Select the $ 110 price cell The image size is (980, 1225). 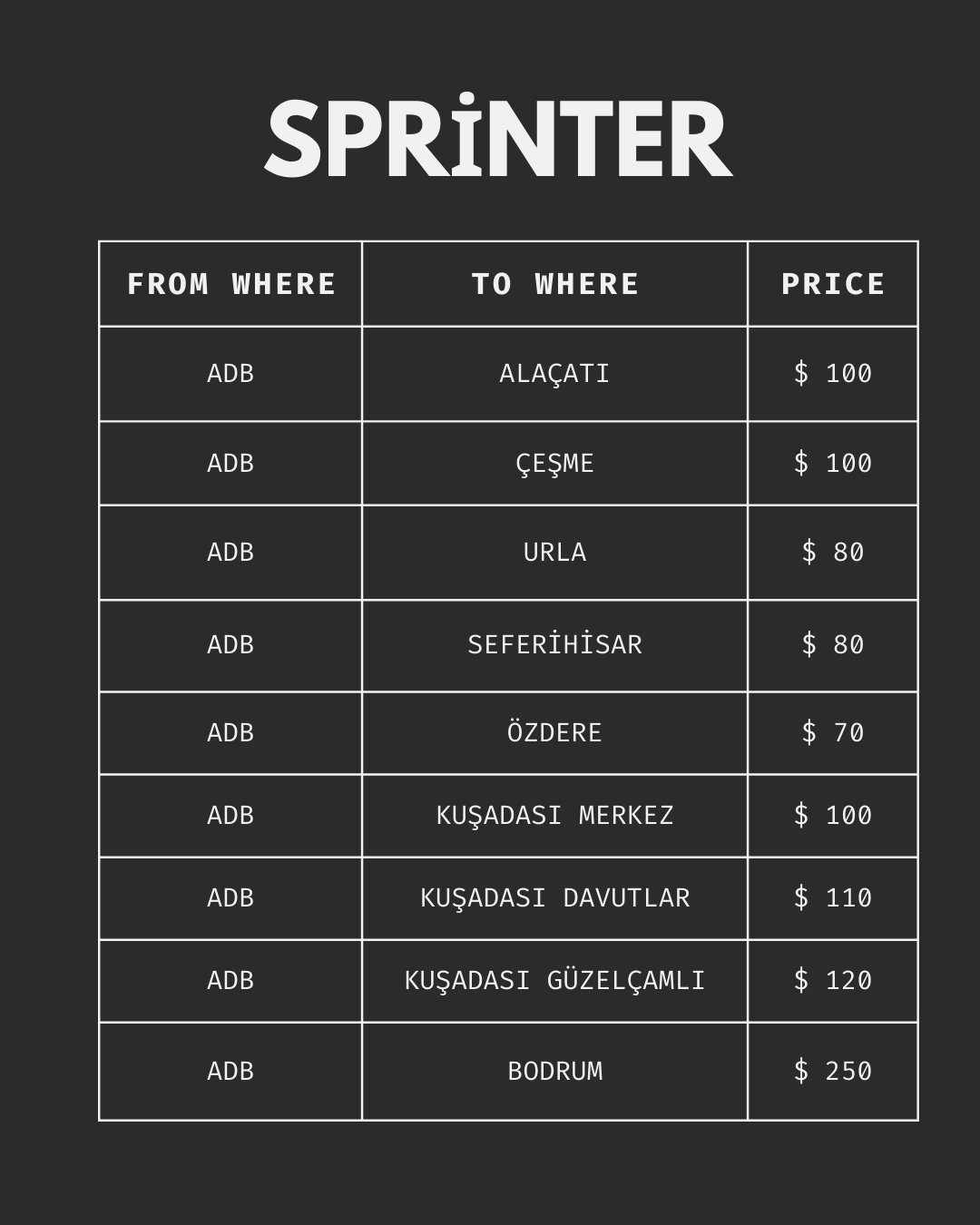coord(833,897)
